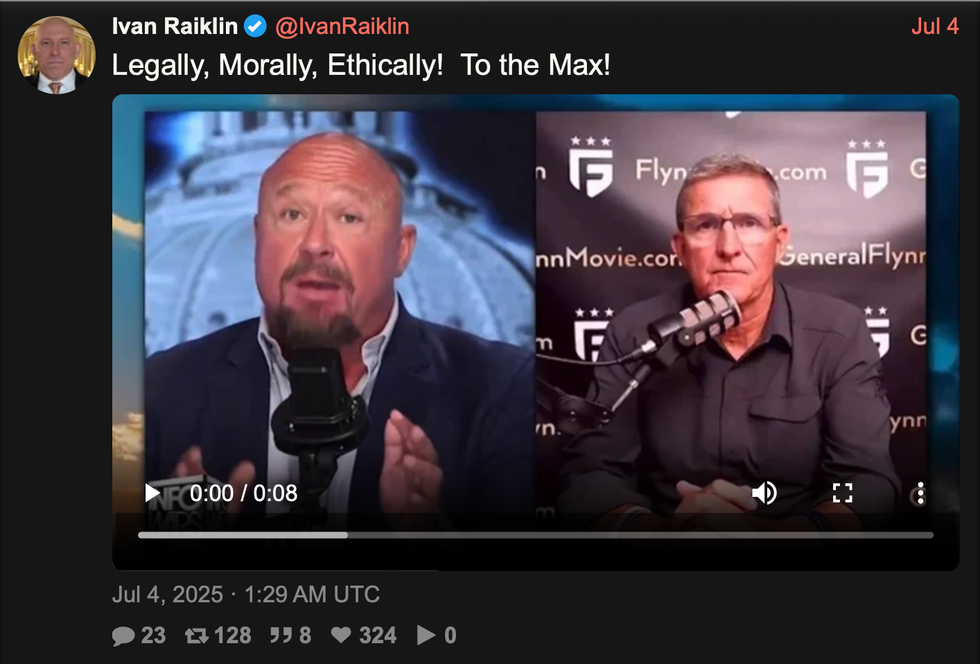Click the 324 likes count
Viewport: 980px width, 664px height.
click(378, 635)
